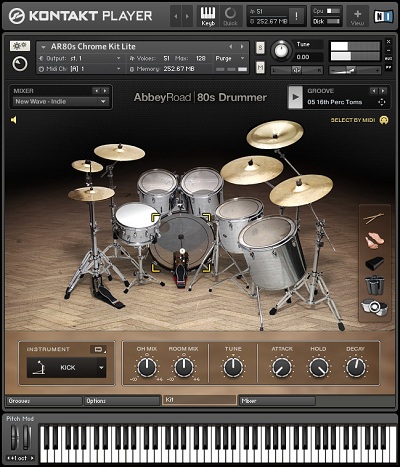
Task: Click the TUNE knob in the kit panel
Action: coord(233,367)
